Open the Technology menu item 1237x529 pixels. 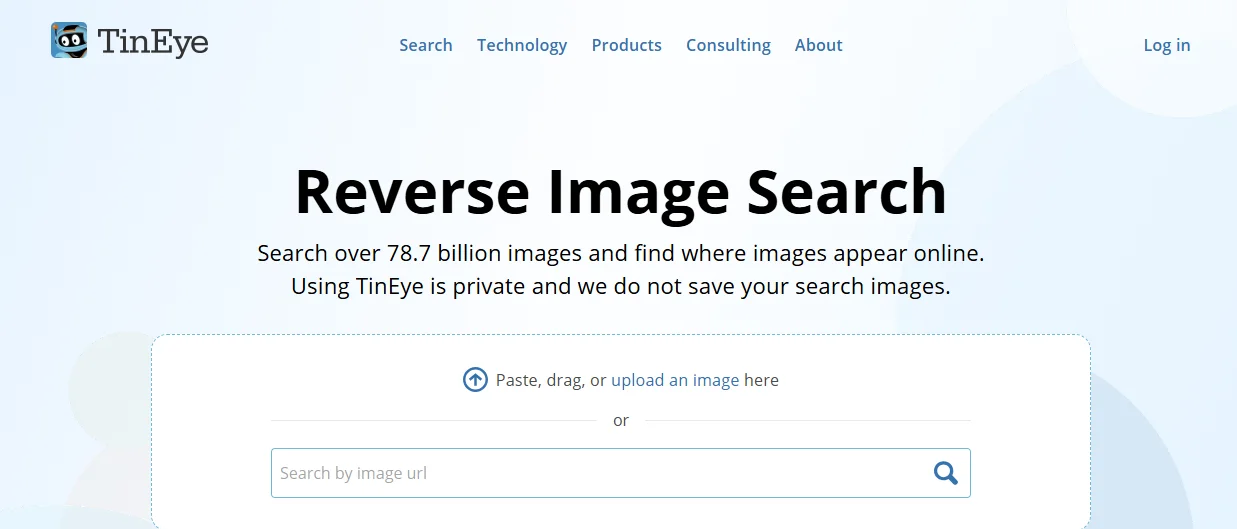(522, 45)
